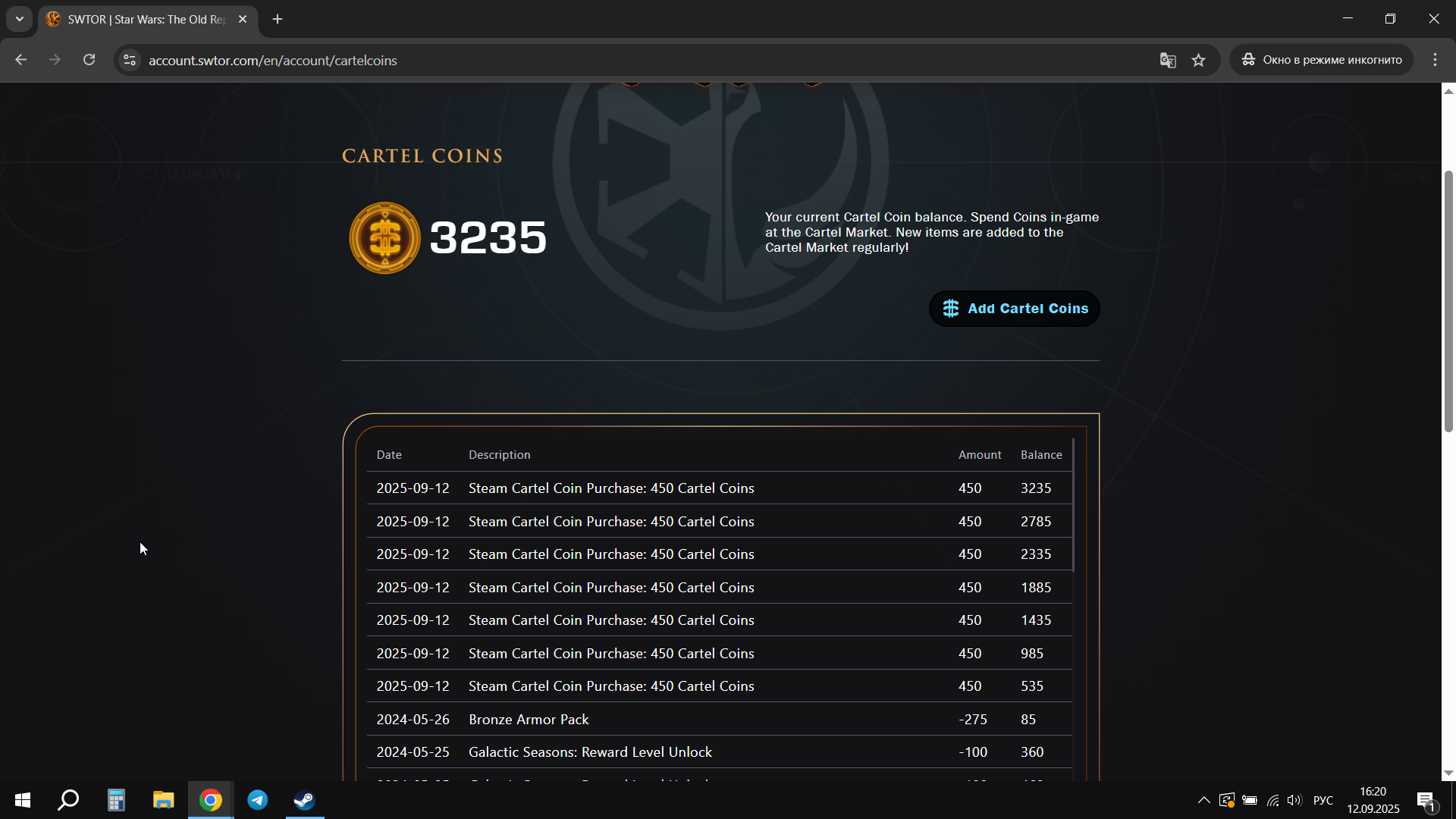The height and width of the screenshot is (819, 1456).
Task: Click the Balance column header
Action: point(1041,455)
